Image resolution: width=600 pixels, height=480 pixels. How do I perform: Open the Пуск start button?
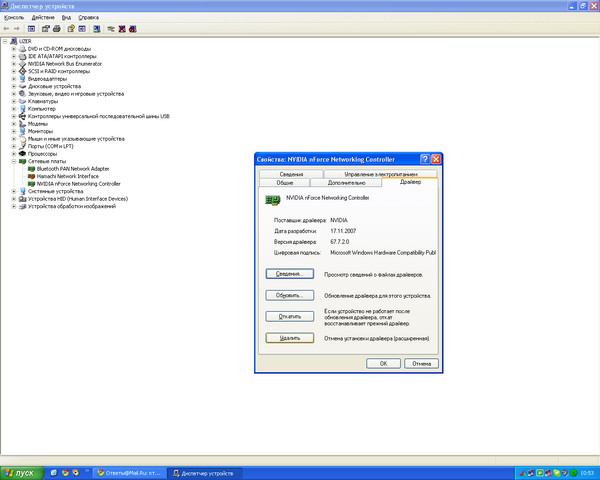point(22,473)
